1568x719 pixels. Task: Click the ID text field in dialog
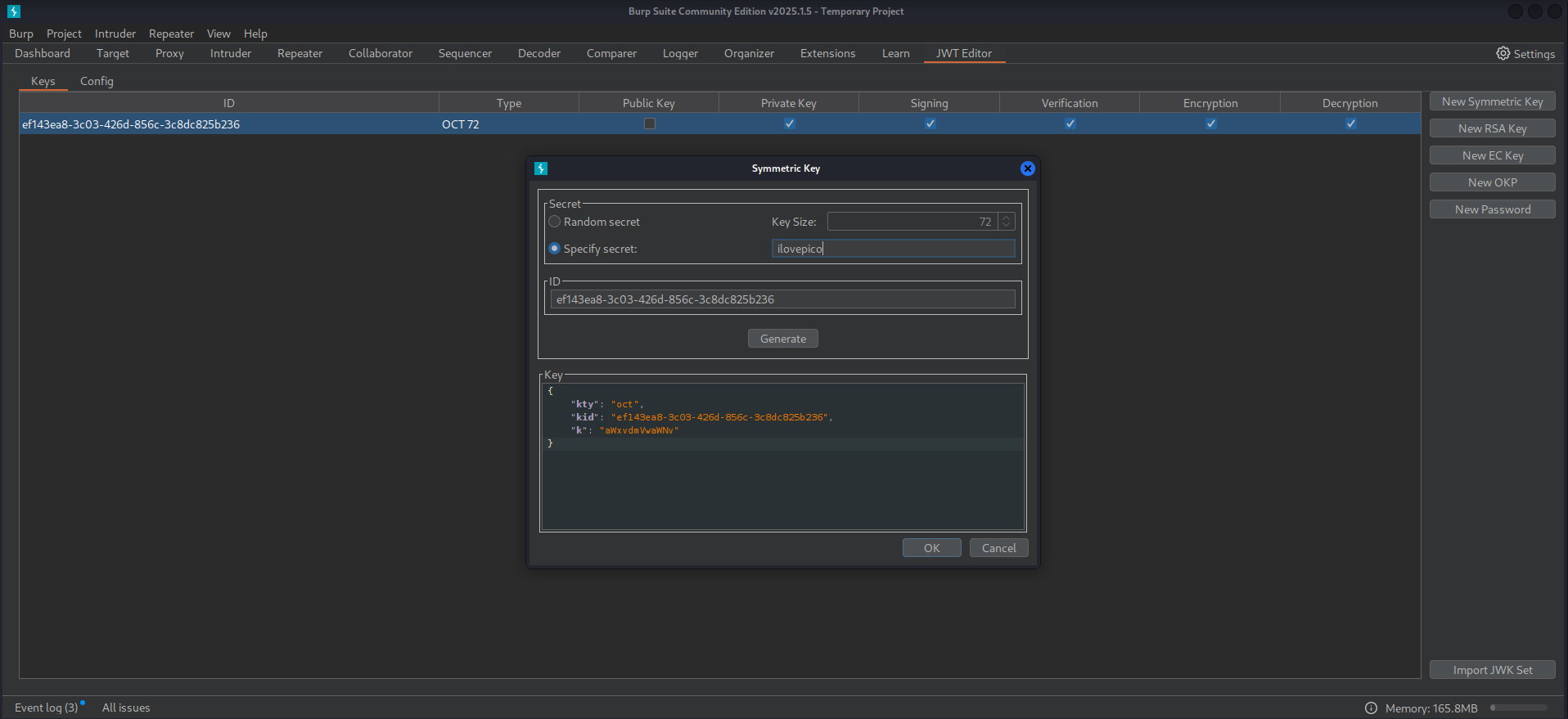(783, 299)
